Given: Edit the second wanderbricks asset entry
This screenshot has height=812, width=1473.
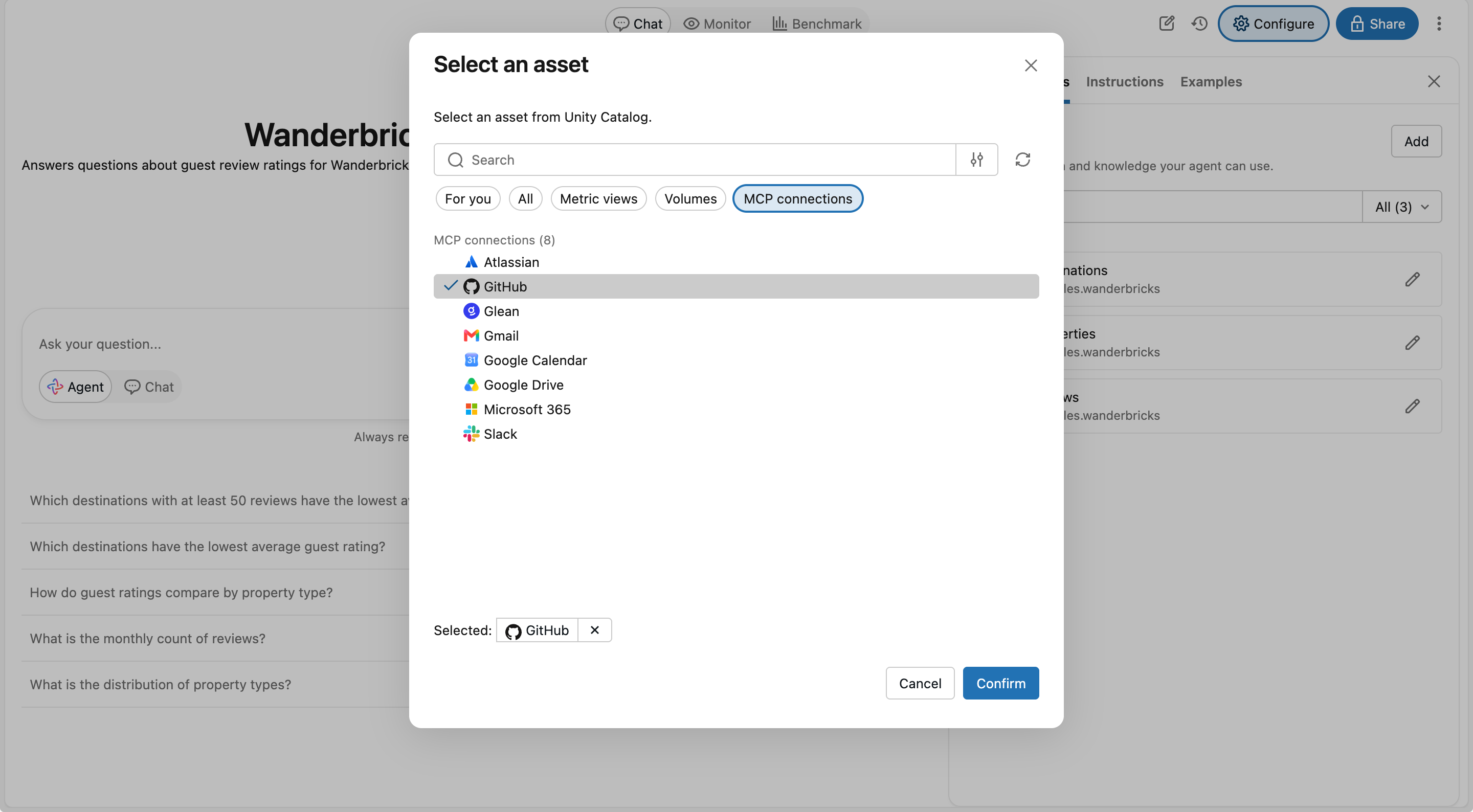Looking at the screenshot, I should tap(1412, 343).
